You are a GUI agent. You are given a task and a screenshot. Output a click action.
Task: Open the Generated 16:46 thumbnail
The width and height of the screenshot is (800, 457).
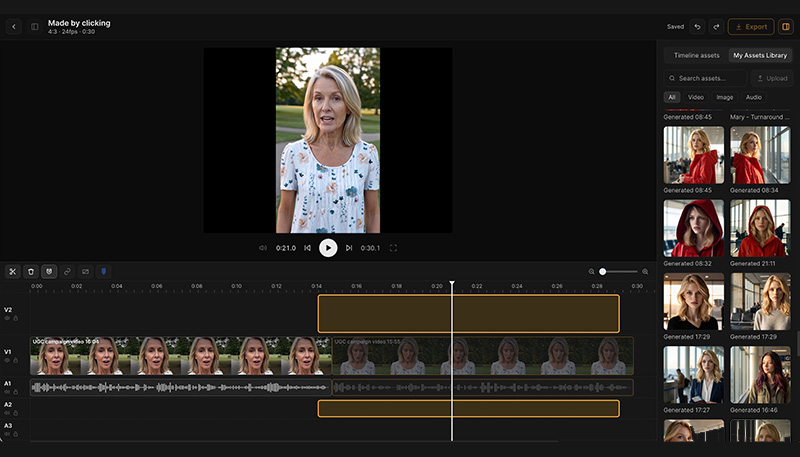coord(760,375)
